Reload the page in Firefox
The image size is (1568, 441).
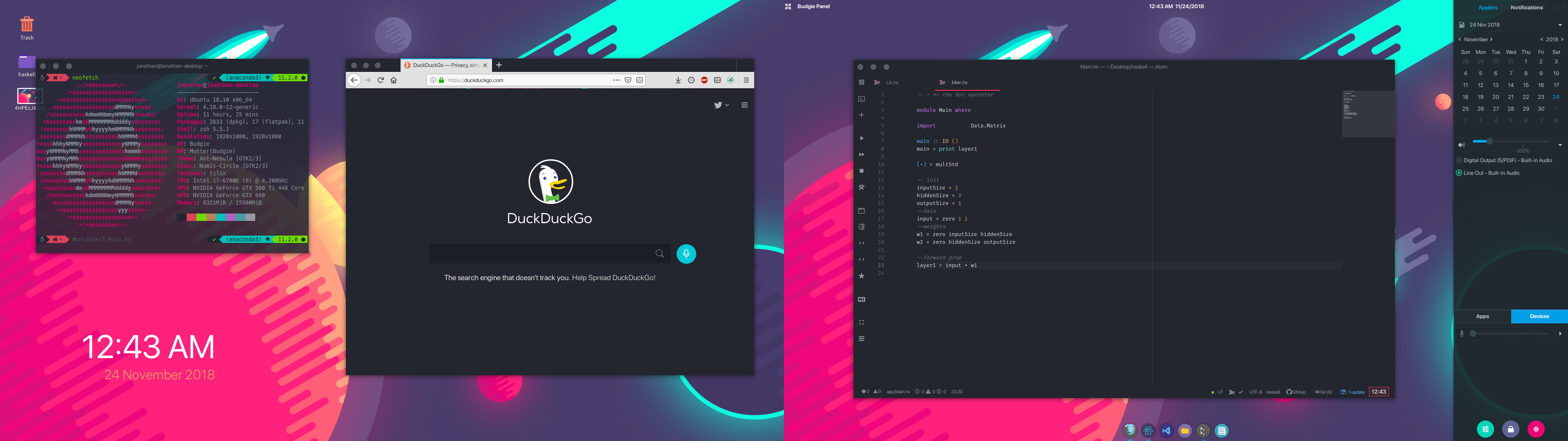(x=381, y=80)
